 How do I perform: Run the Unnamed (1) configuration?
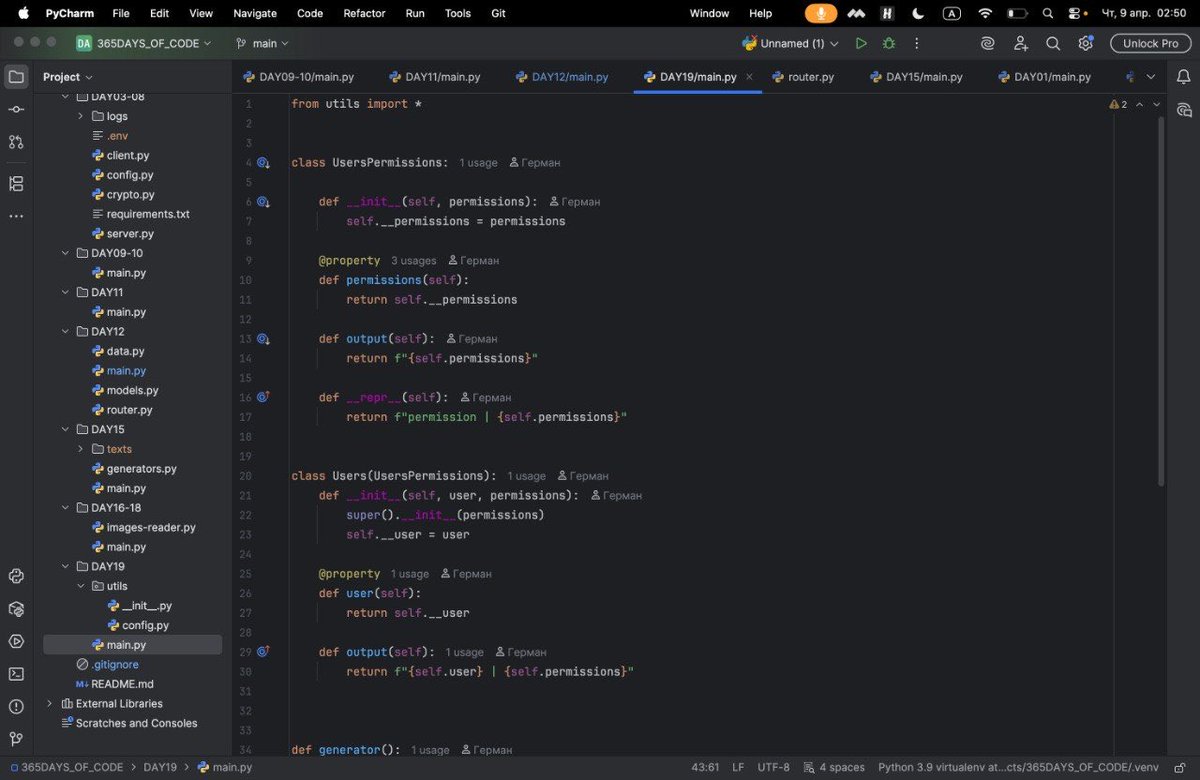click(861, 43)
